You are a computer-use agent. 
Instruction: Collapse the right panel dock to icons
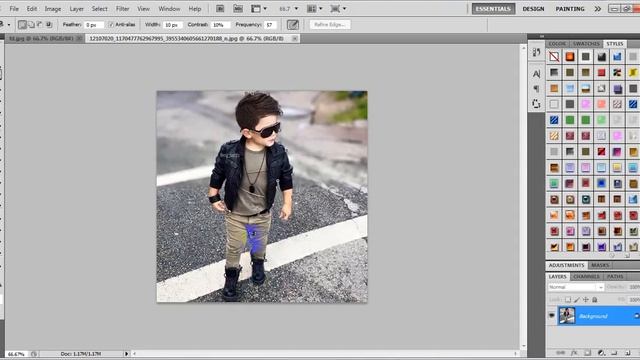click(542, 36)
